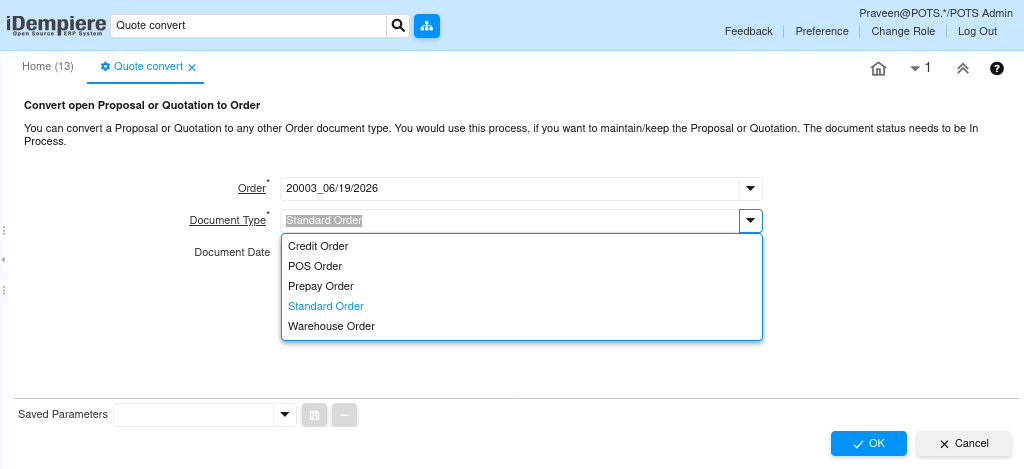Viewport: 1024px width, 469px height.
Task: Click the Home house icon
Action: pos(878,69)
